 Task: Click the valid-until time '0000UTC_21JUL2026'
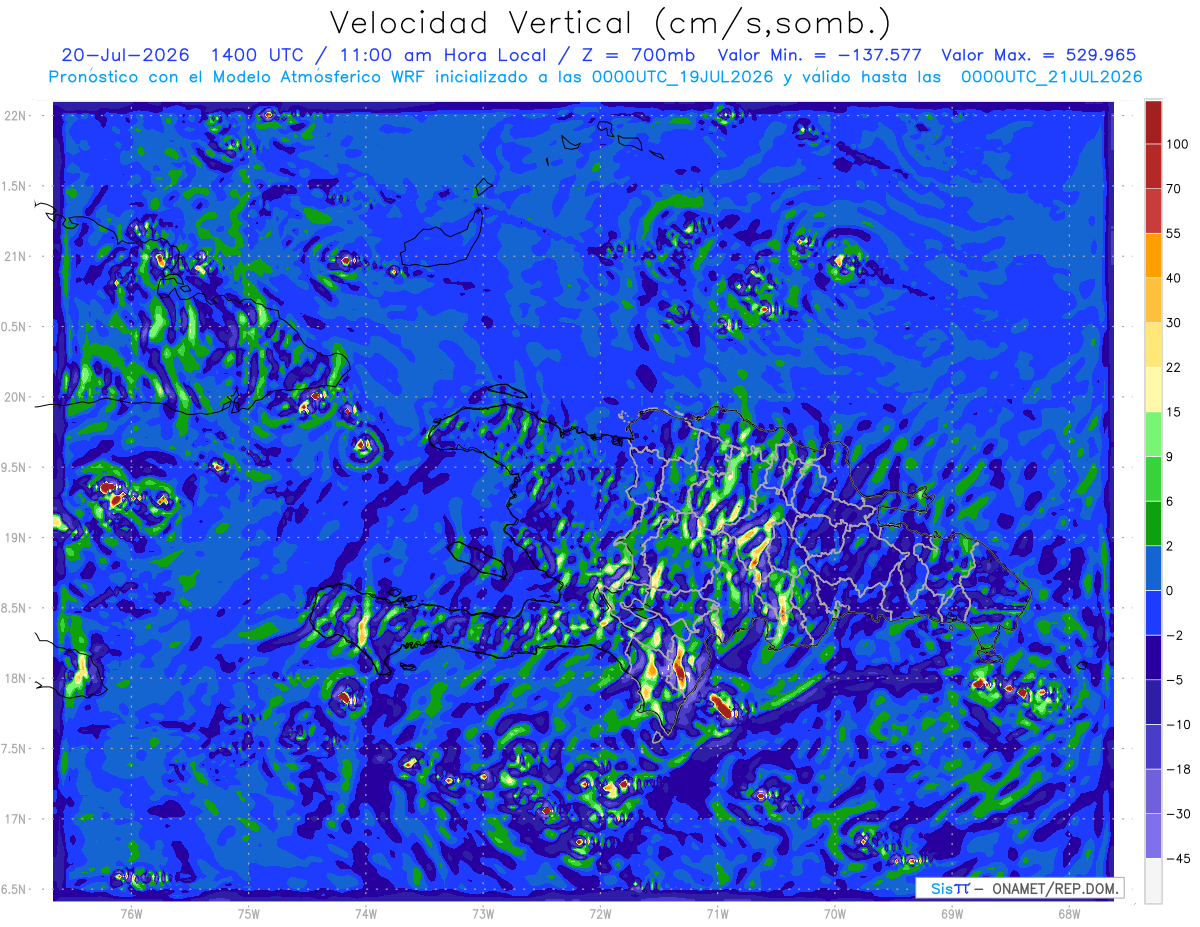click(x=1052, y=76)
